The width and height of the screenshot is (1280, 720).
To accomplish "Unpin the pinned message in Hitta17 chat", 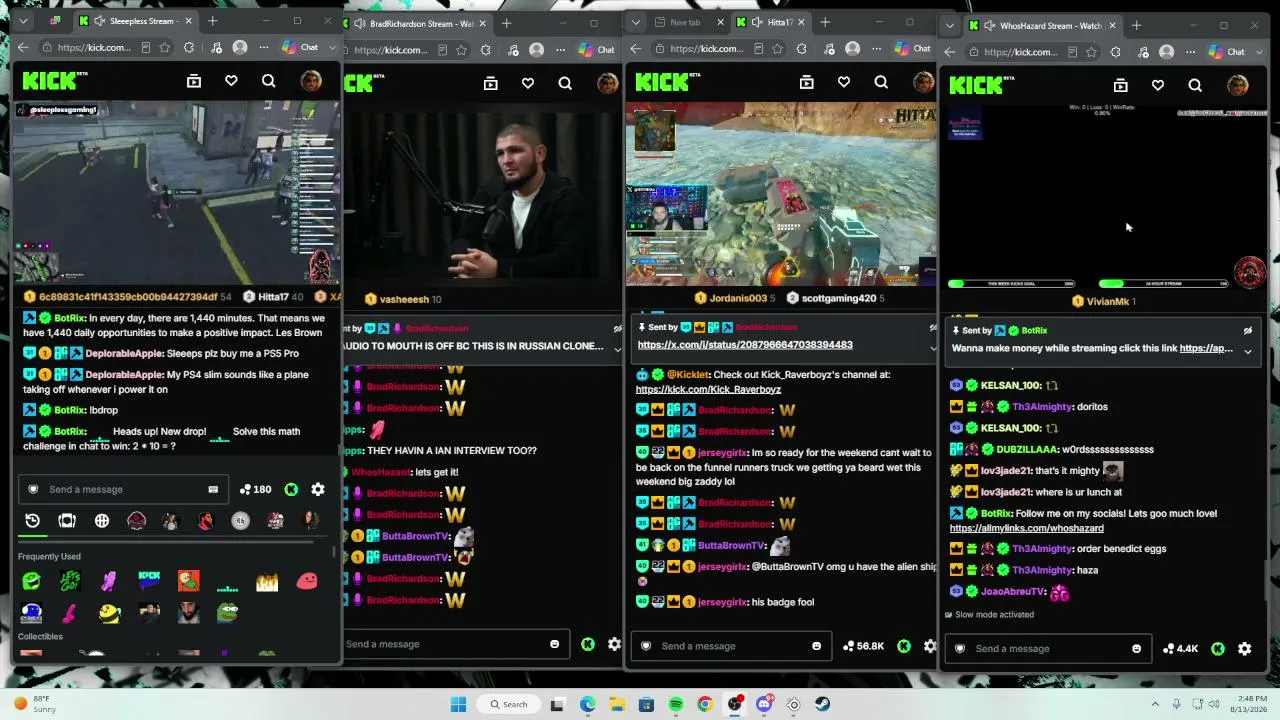I will click(933, 327).
